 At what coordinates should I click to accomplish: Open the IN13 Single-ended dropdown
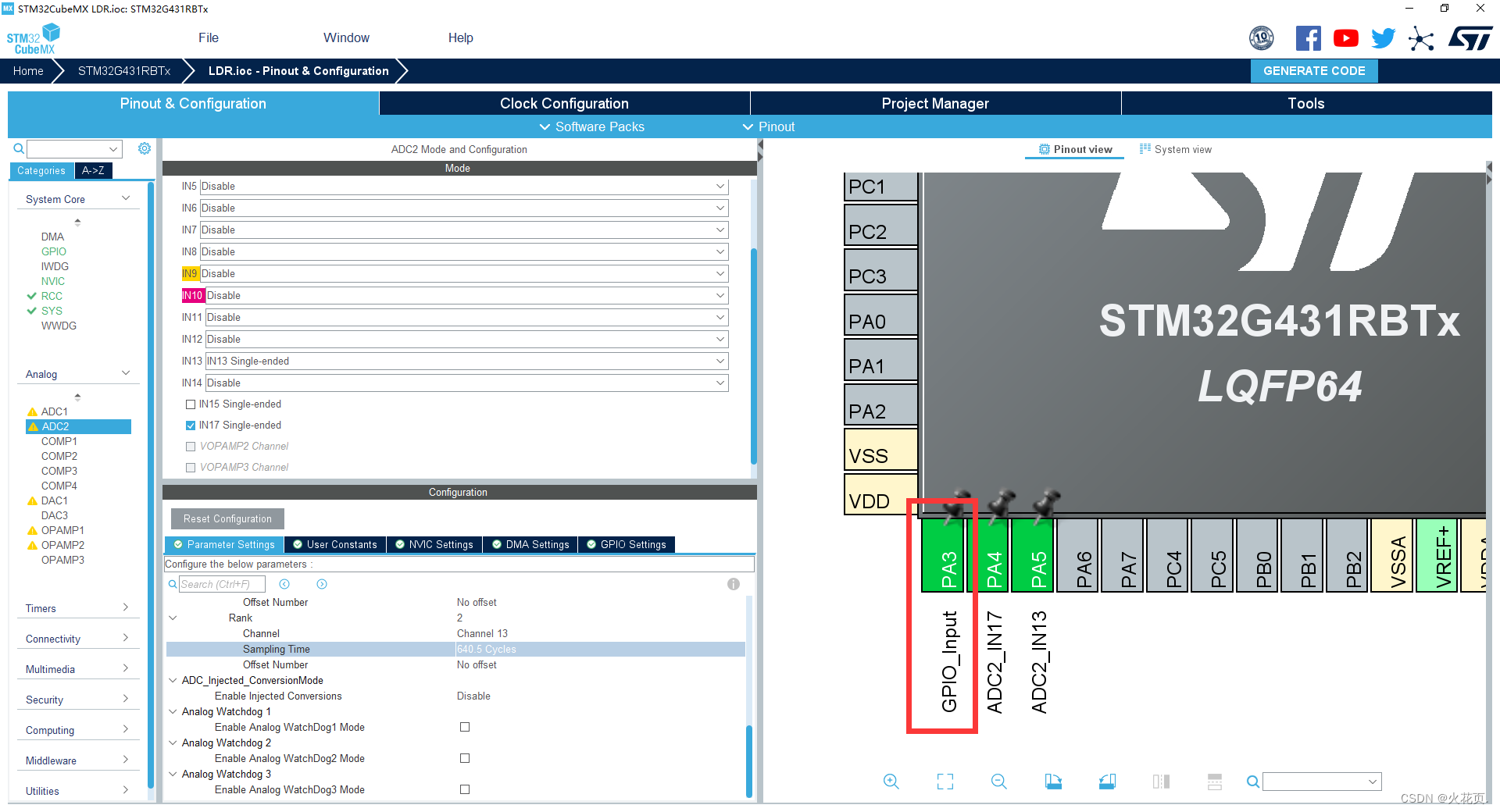click(467, 361)
